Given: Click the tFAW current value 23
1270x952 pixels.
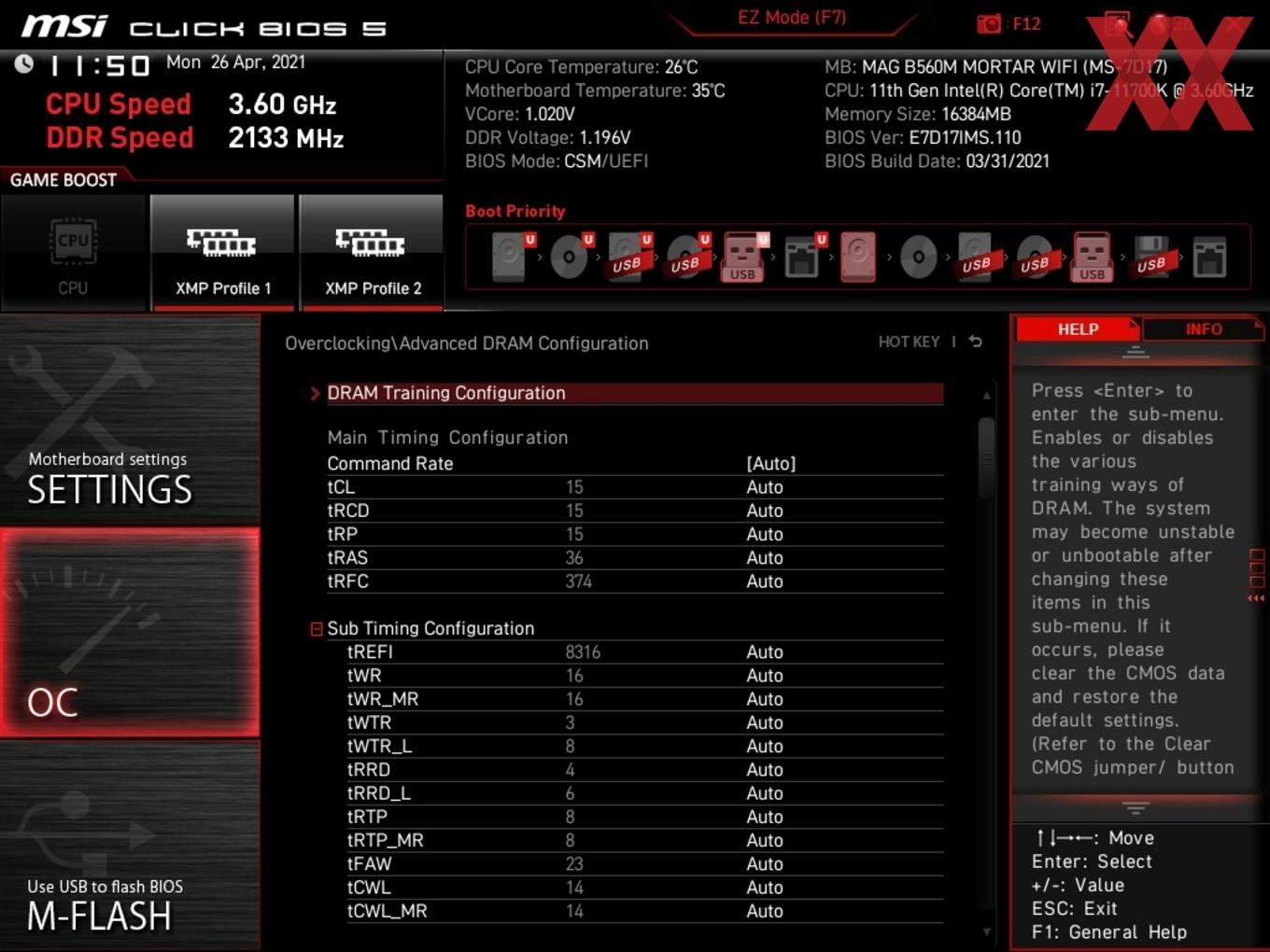Looking at the screenshot, I should (574, 864).
